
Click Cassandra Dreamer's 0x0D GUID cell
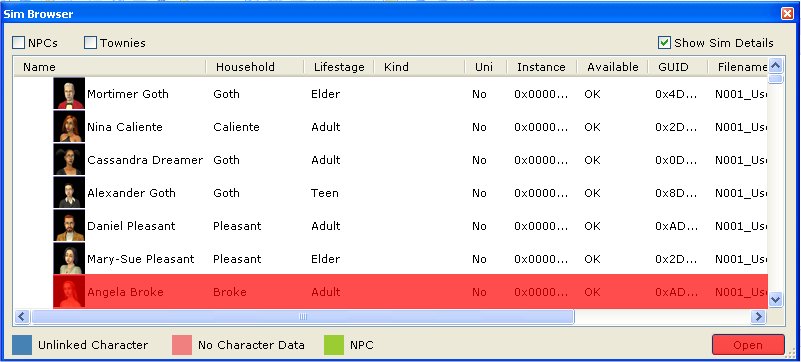click(x=675, y=160)
